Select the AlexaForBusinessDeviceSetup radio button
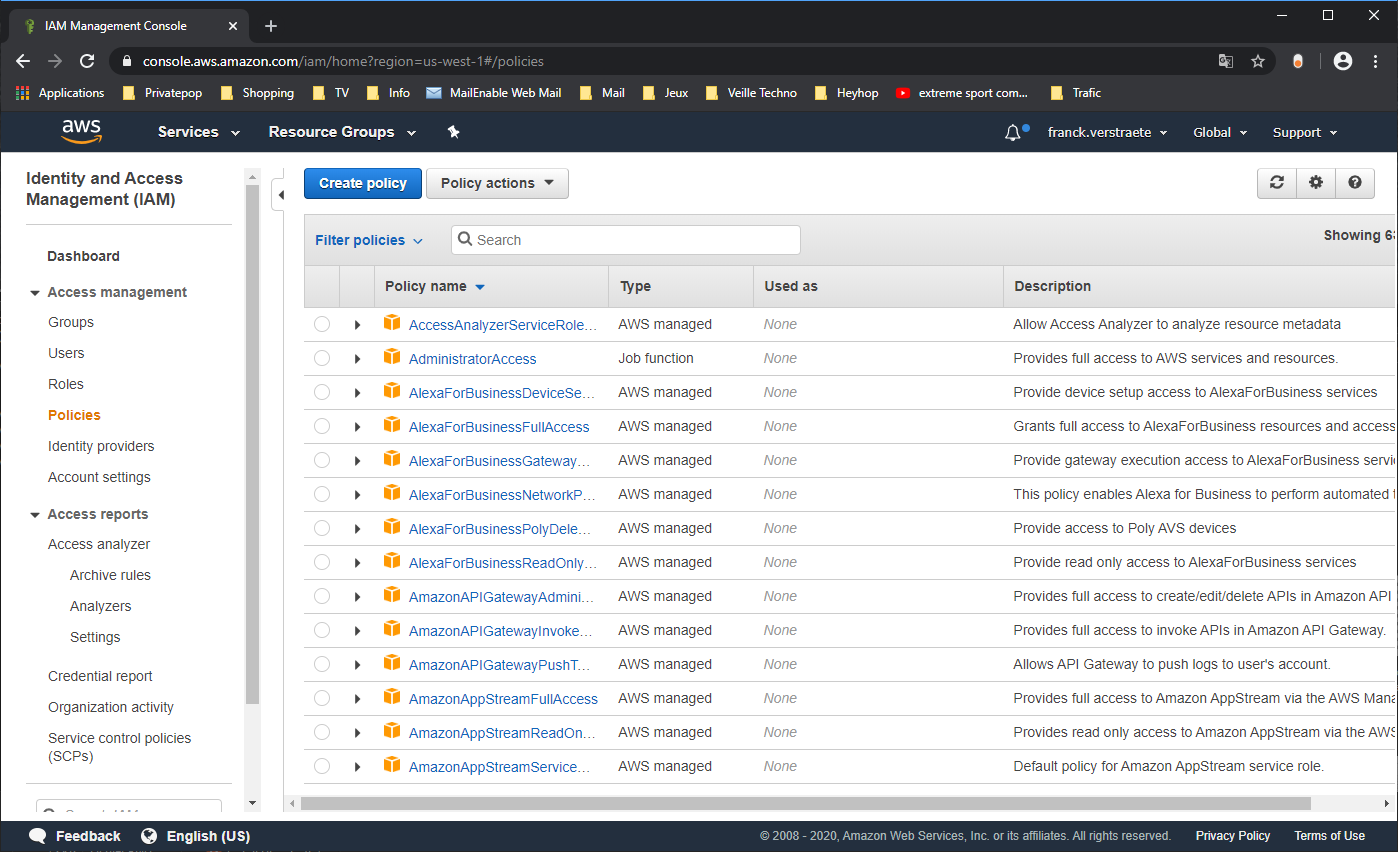This screenshot has width=1398, height=852. pos(322,392)
